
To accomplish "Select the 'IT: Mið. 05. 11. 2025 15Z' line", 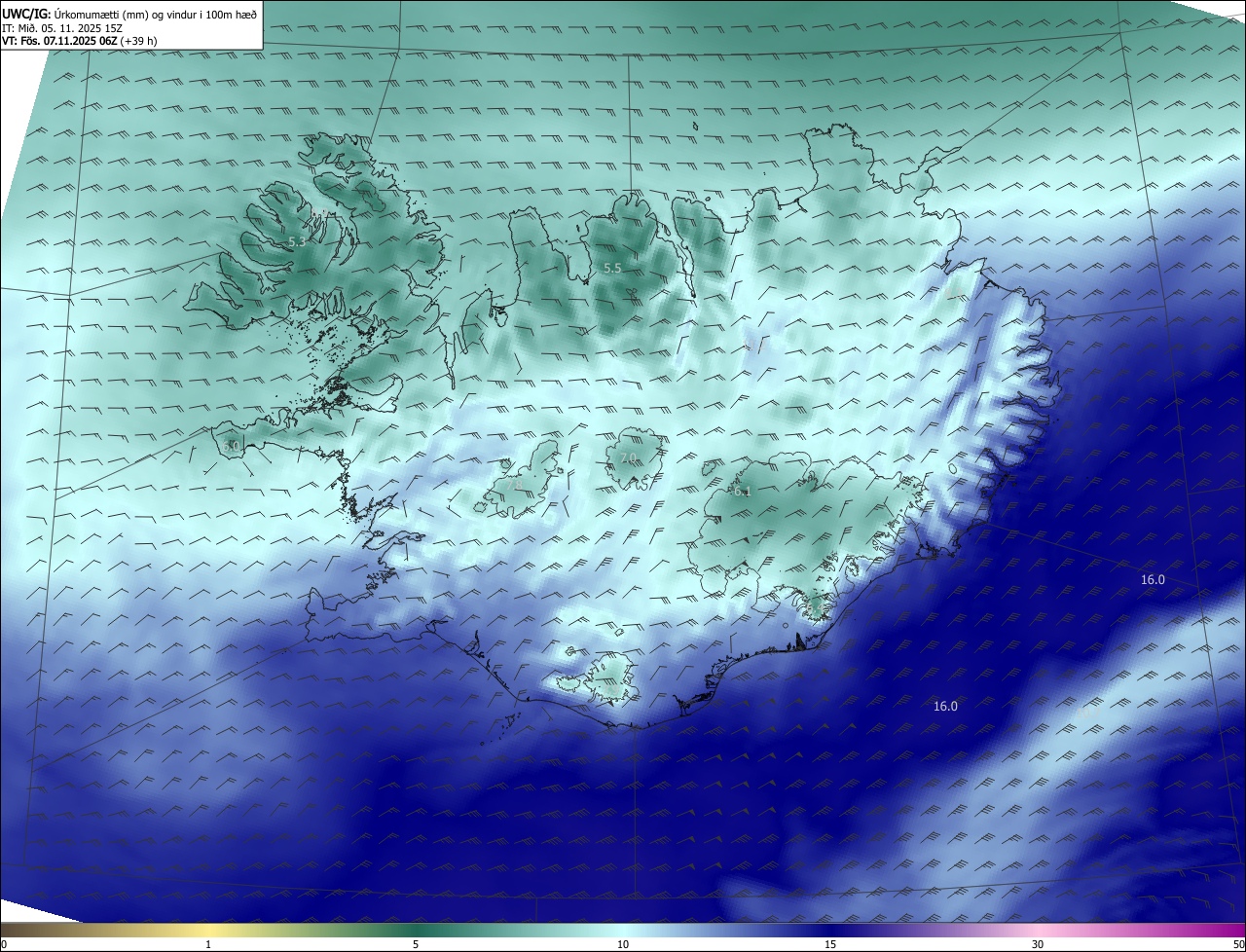I will tap(62, 27).
